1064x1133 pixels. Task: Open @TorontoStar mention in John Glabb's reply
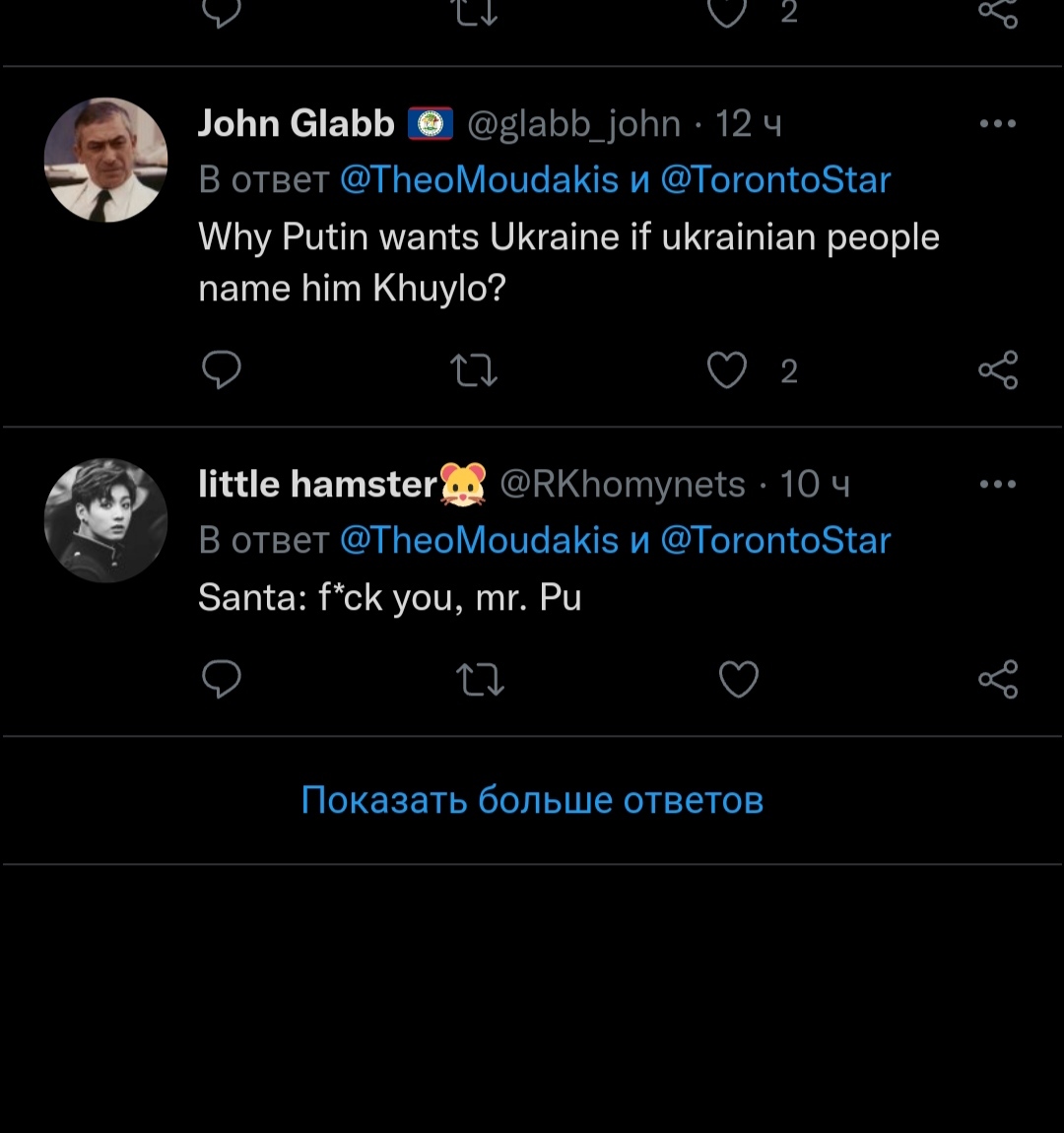[775, 180]
